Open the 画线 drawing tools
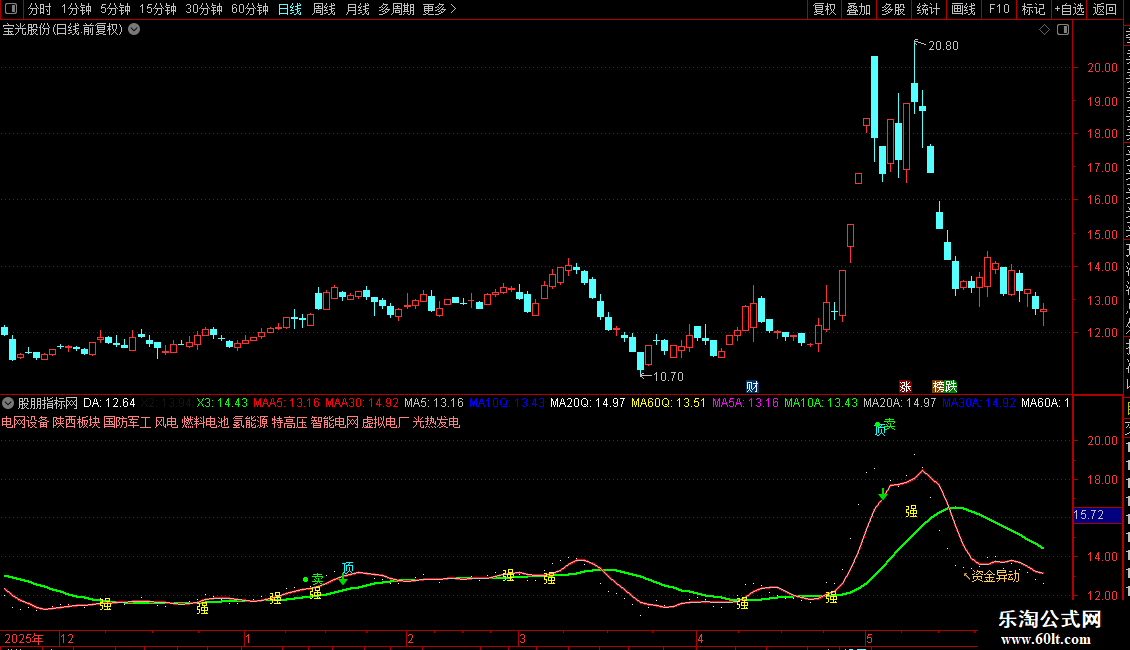This screenshot has height=650, width=1130. pyautogui.click(x=963, y=9)
